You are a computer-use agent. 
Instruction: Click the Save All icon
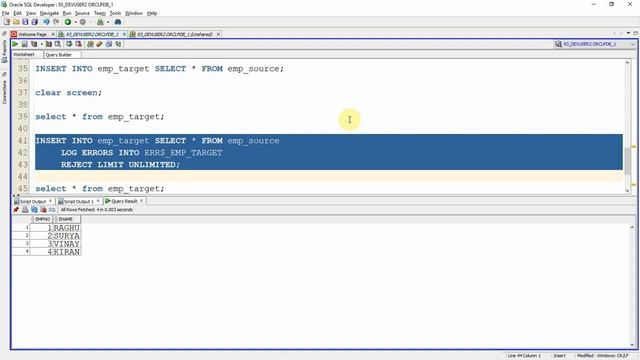coord(34,22)
